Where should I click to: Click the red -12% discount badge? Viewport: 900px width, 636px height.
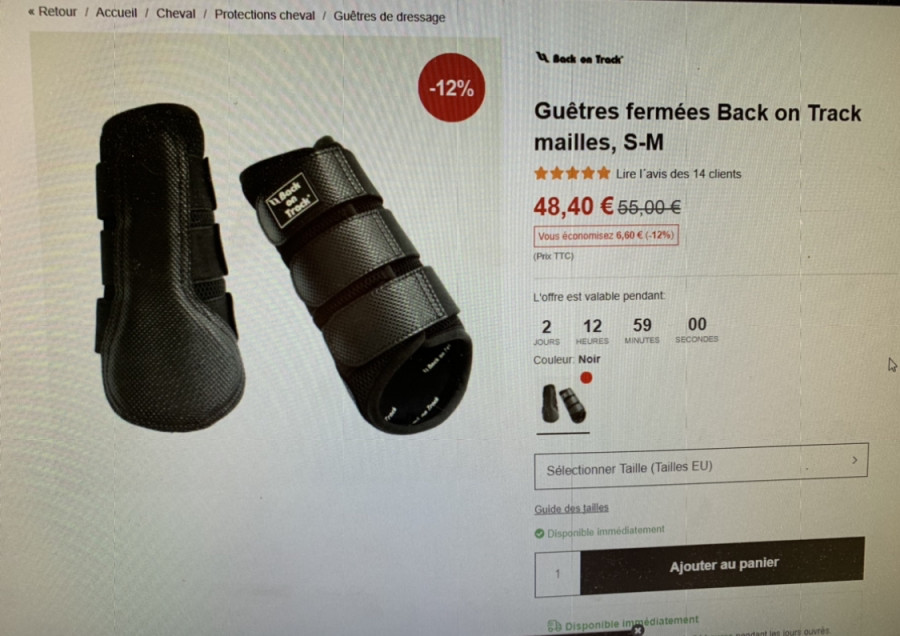point(452,88)
